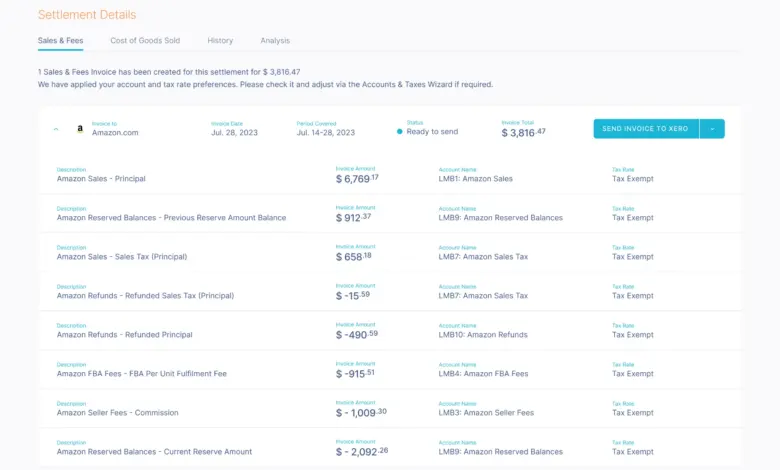Image resolution: width=780 pixels, height=470 pixels.
Task: Click Tax Exempt in FBA Per Unit Fulfilment row
Action: point(633,374)
